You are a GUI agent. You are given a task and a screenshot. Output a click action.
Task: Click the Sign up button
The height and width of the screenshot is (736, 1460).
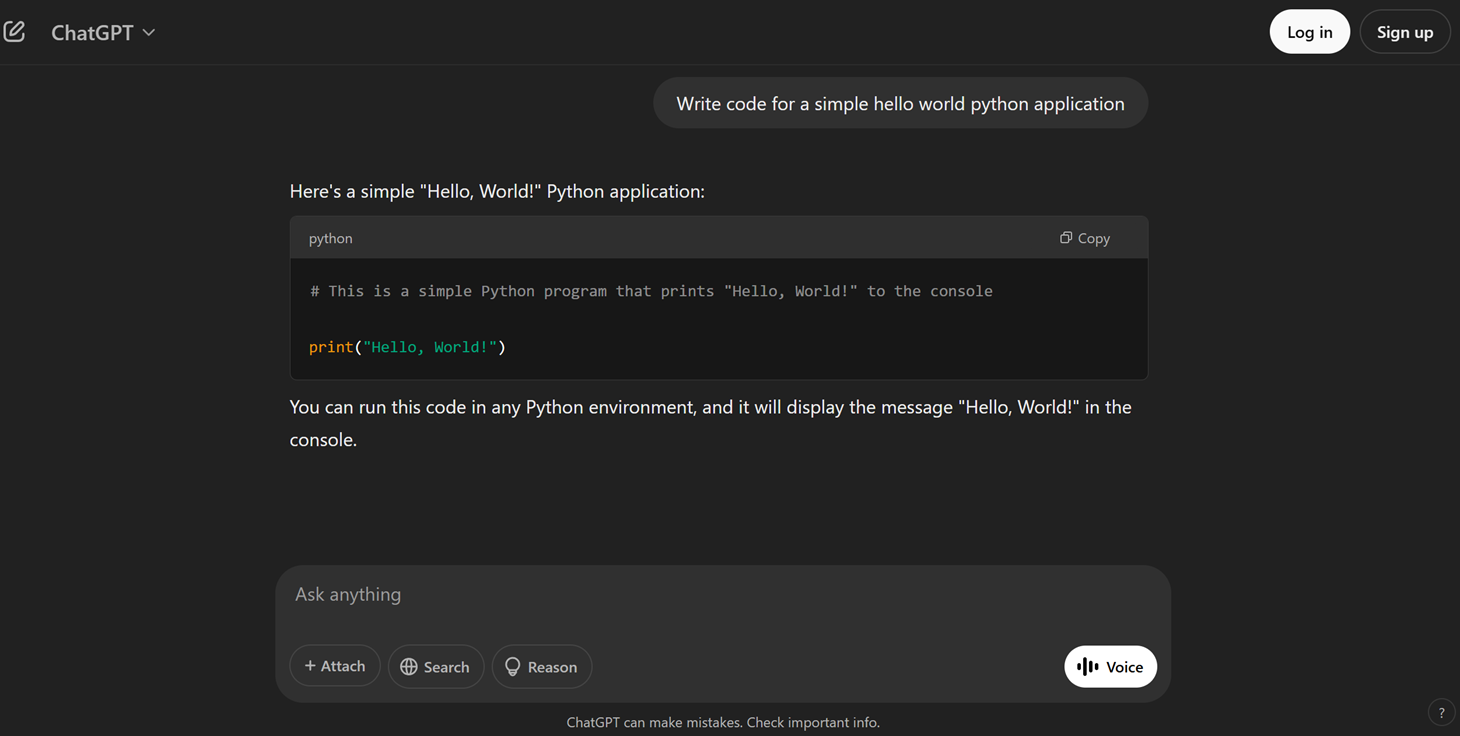point(1404,31)
